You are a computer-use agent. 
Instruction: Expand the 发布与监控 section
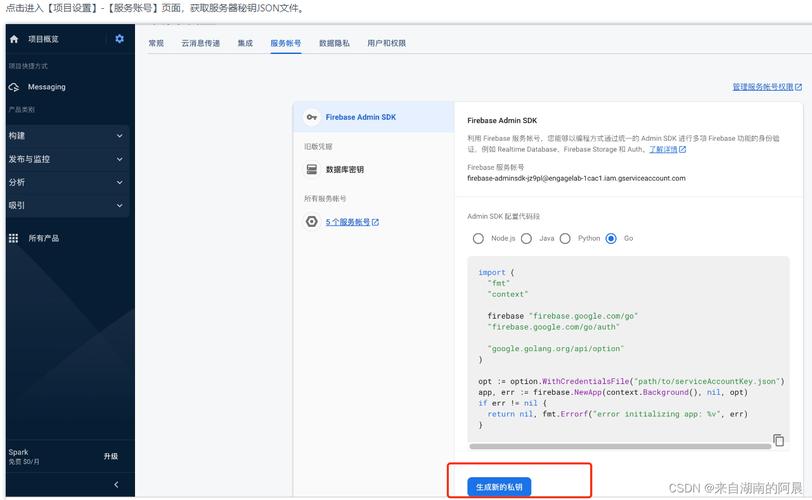tap(67, 159)
